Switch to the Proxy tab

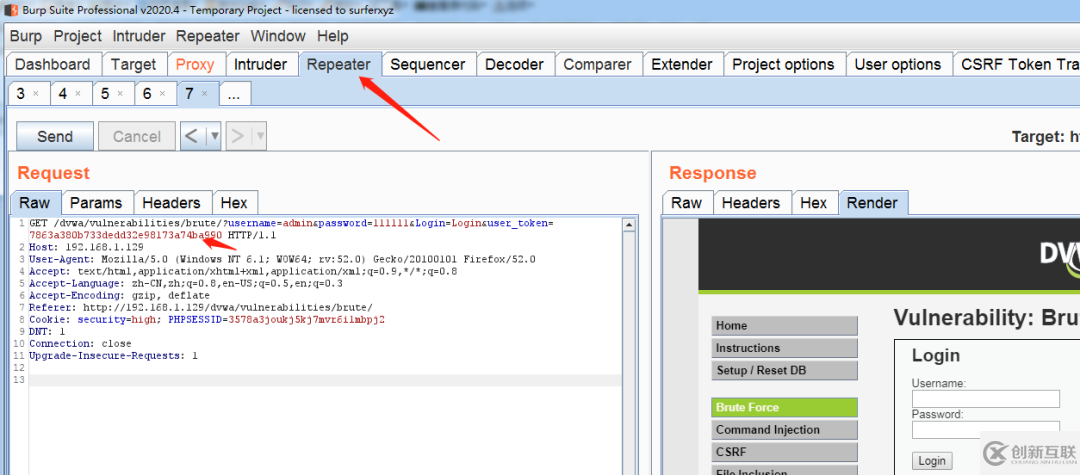pos(195,65)
